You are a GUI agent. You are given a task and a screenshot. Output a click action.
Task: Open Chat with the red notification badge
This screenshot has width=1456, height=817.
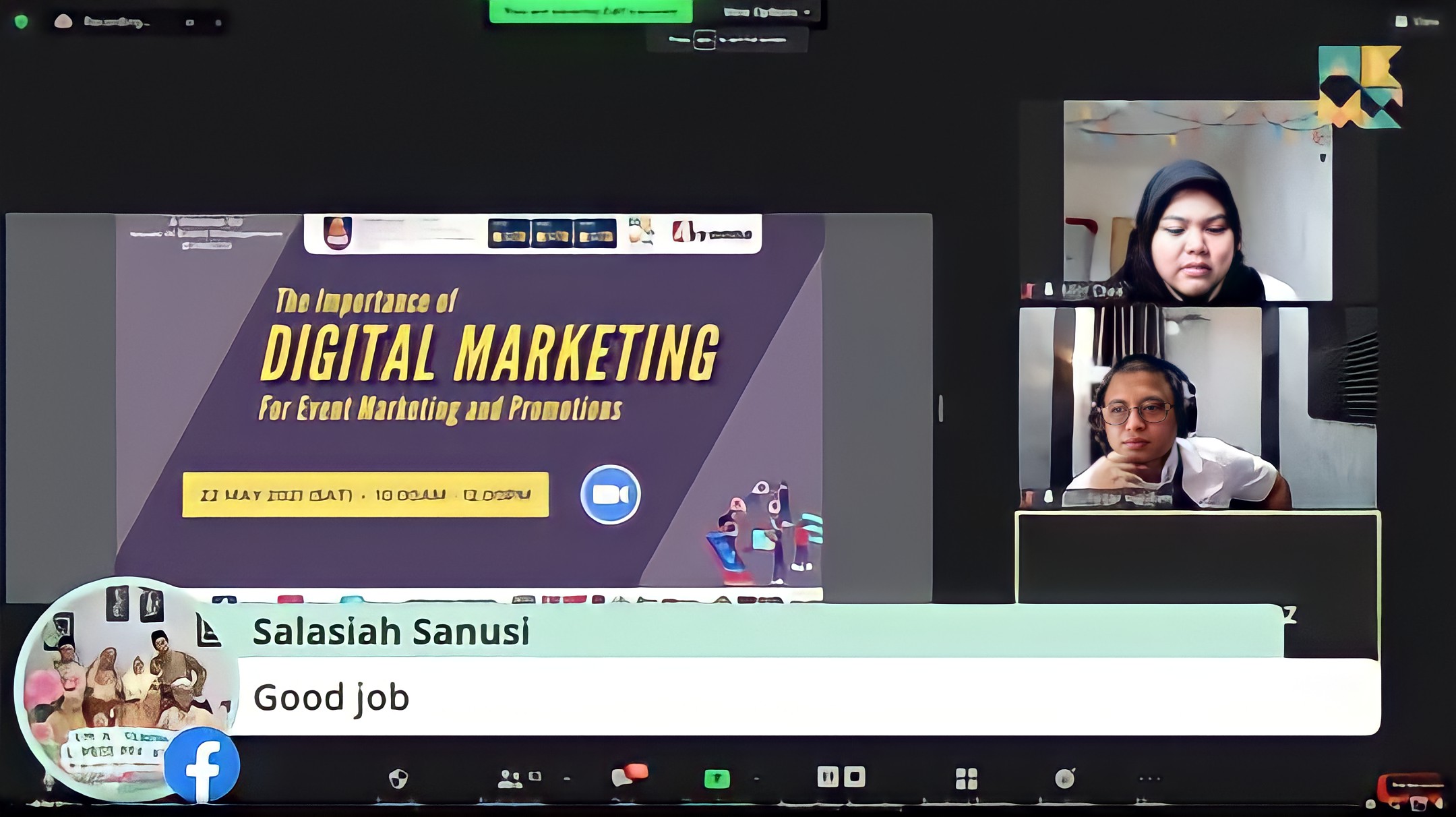628,777
